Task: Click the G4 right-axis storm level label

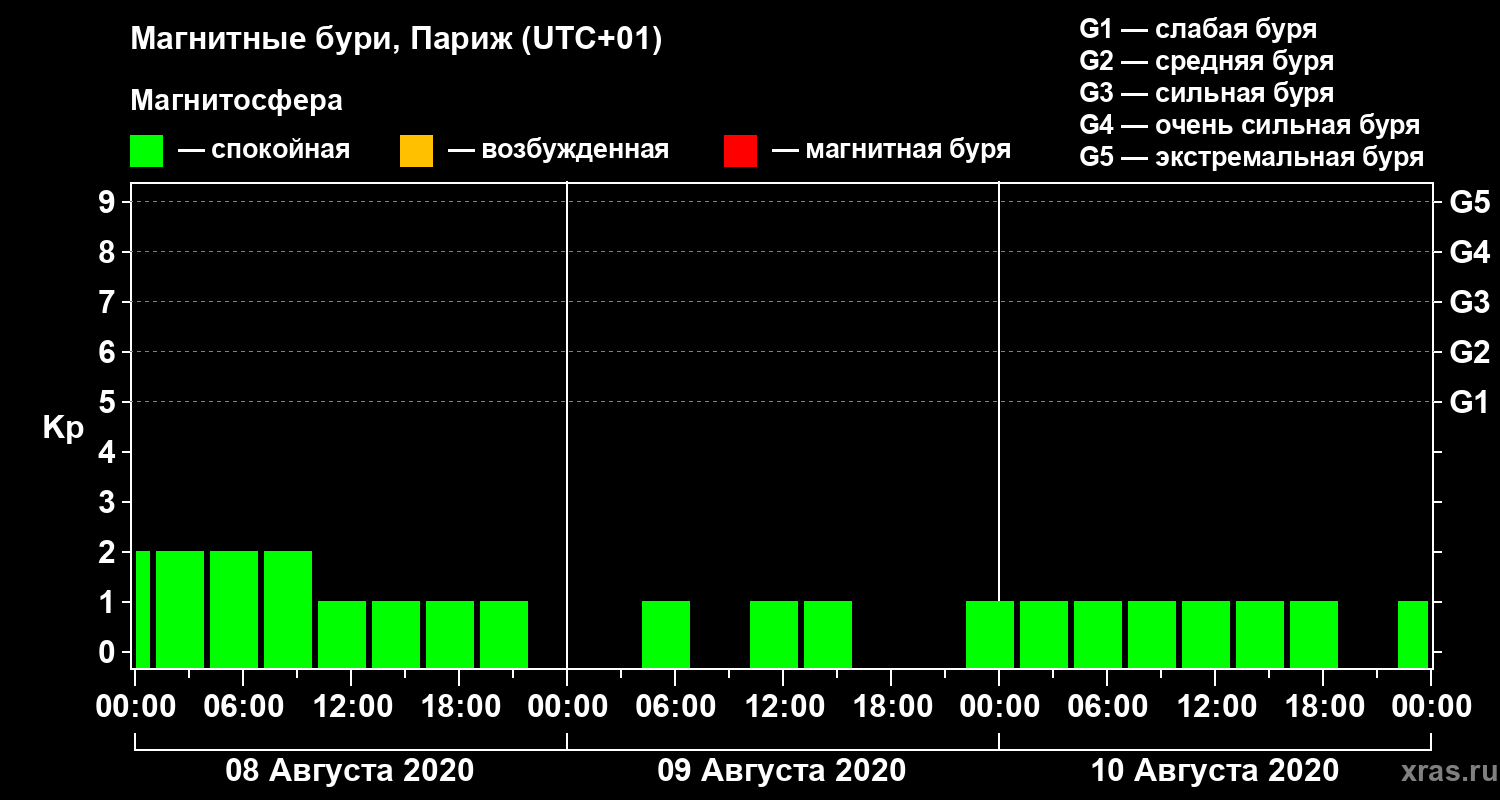Action: (1470, 252)
